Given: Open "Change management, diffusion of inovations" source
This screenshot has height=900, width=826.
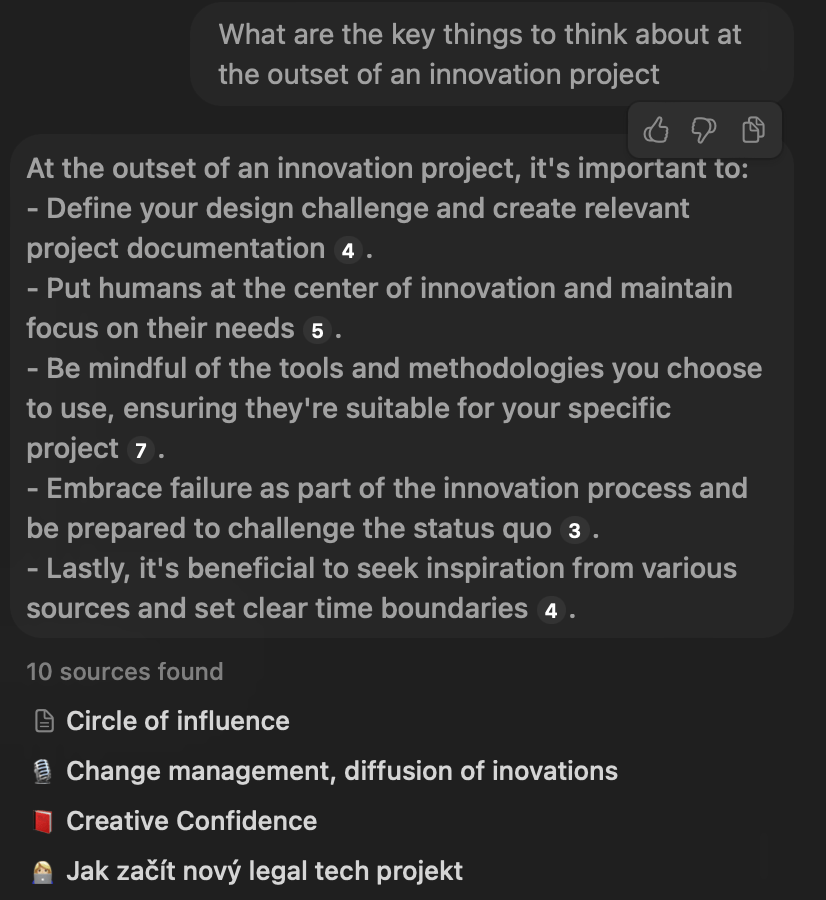Looking at the screenshot, I should [341, 771].
